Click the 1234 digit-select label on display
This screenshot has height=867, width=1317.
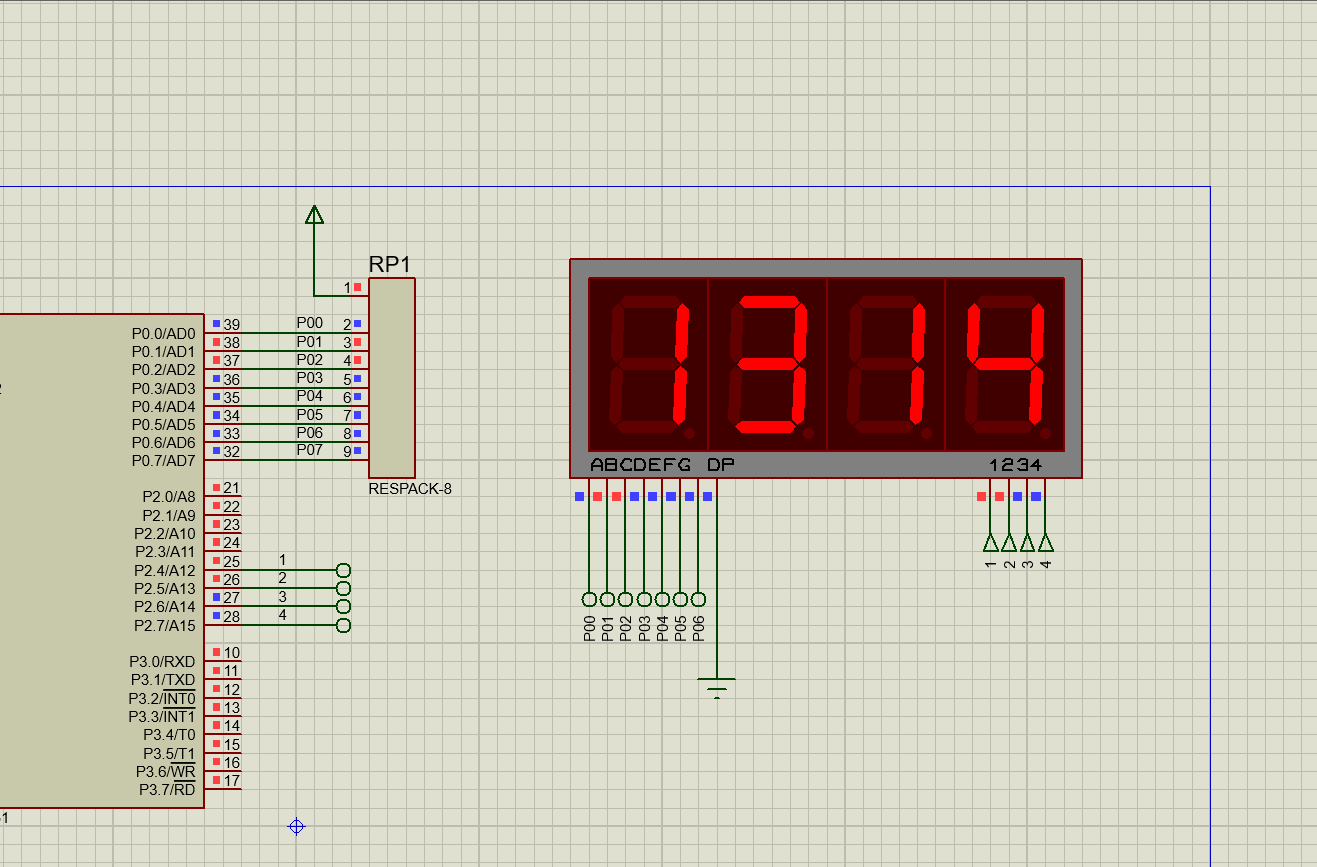pos(1016,465)
